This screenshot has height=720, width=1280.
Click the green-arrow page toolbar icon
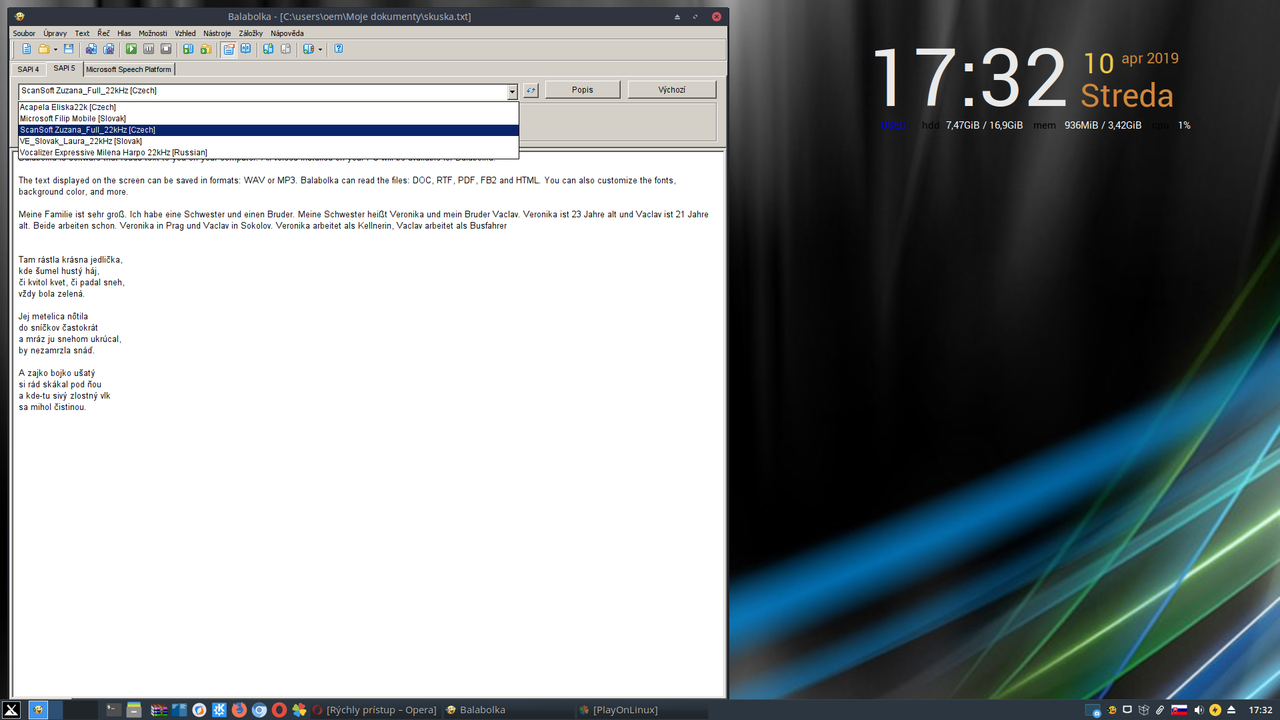(x=268, y=49)
